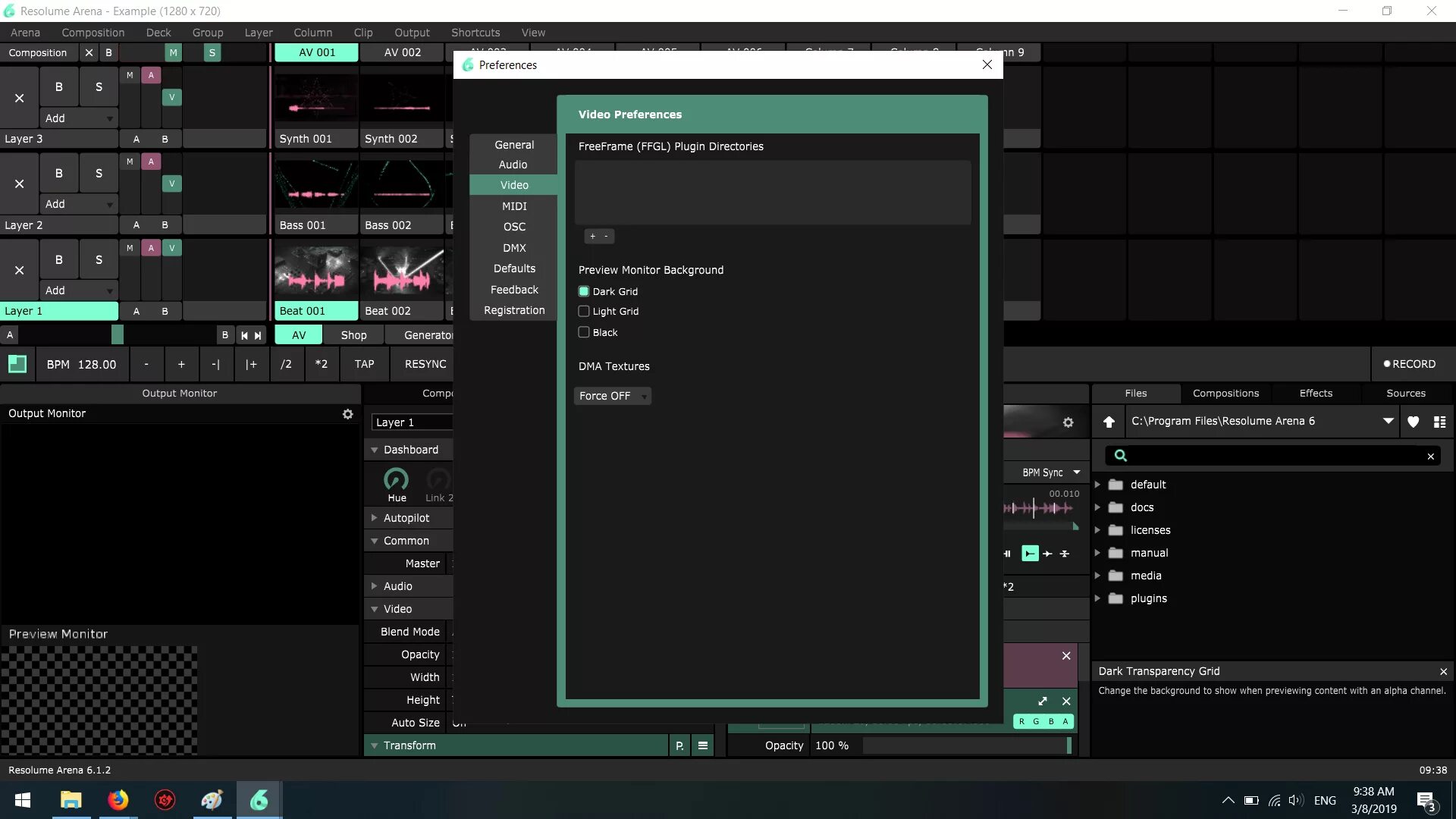The image size is (1456, 819).
Task: Jump to previous column in deck
Action: [x=244, y=335]
